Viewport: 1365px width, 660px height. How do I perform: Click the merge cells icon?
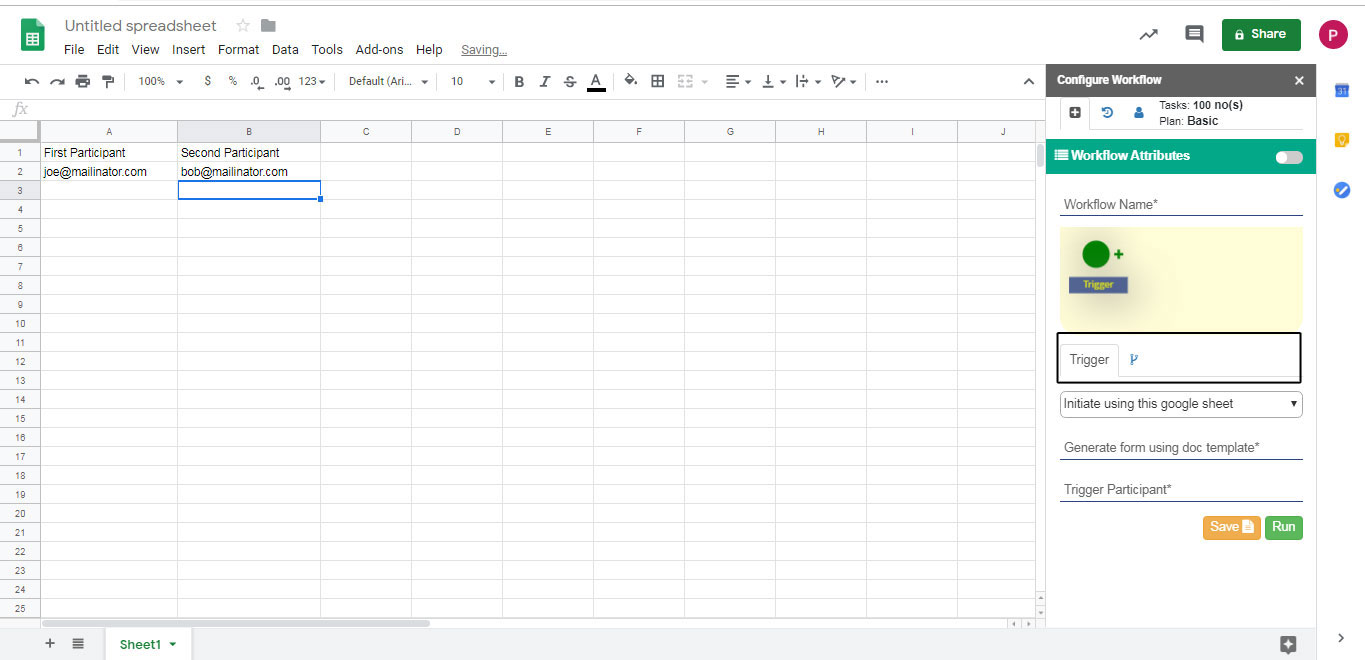click(686, 81)
